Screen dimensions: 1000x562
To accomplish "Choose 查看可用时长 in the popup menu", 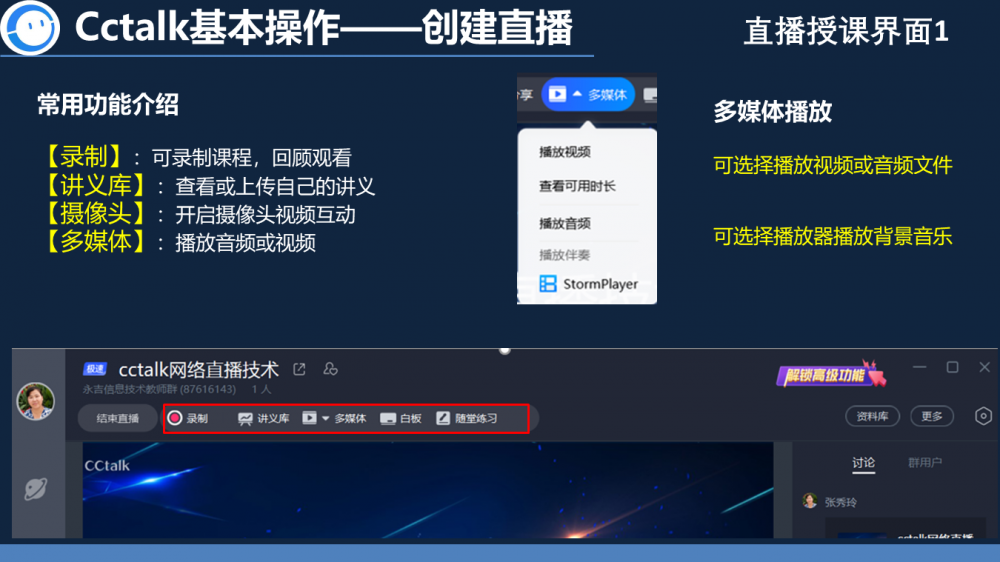I will 577,186.
